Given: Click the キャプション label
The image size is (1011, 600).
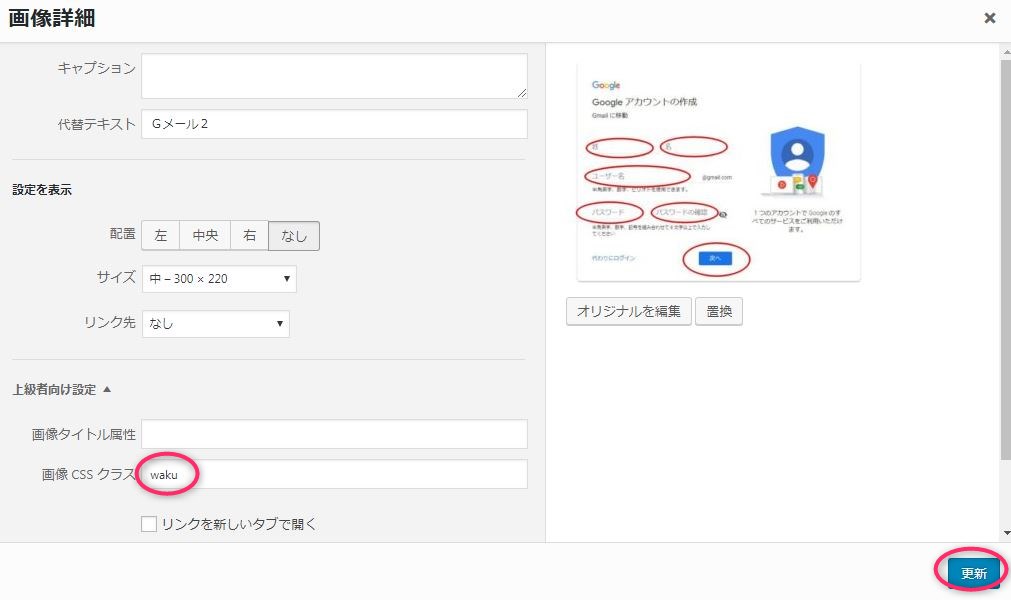Looking at the screenshot, I should pyautogui.click(x=97, y=68).
